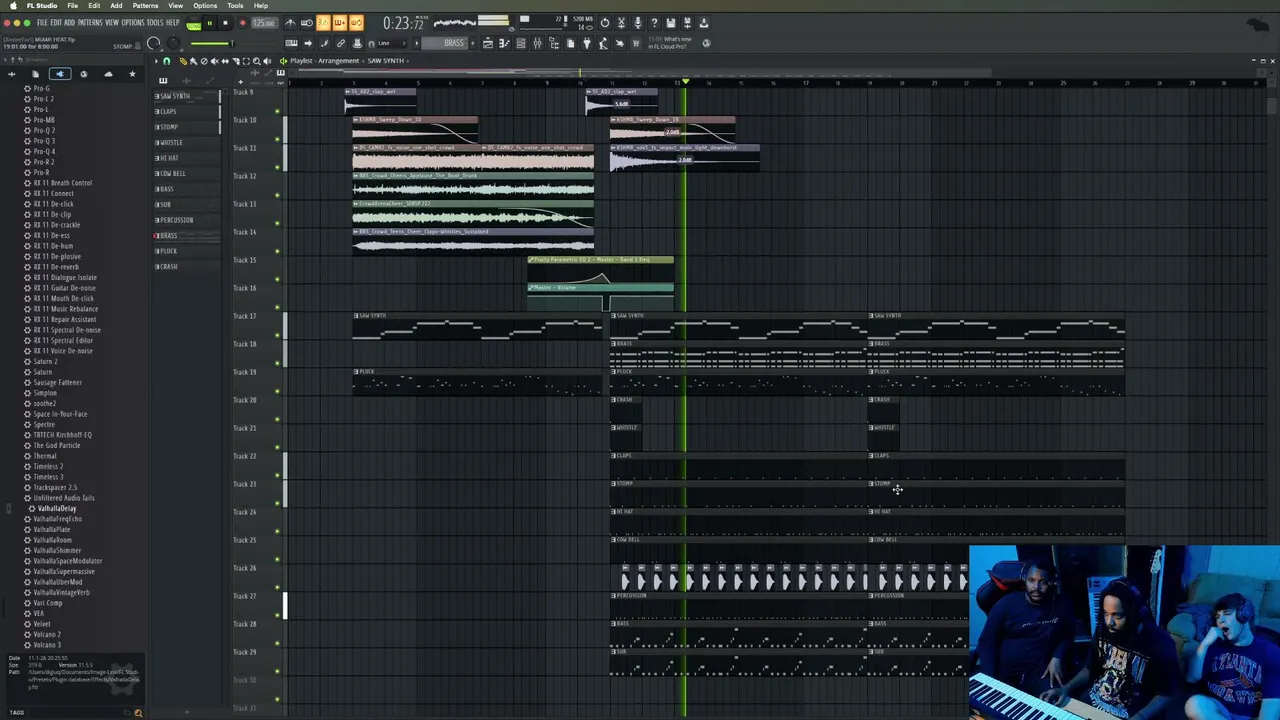This screenshot has height=720, width=1280.
Task: Click the save project floppy icon
Action: click(x=670, y=23)
